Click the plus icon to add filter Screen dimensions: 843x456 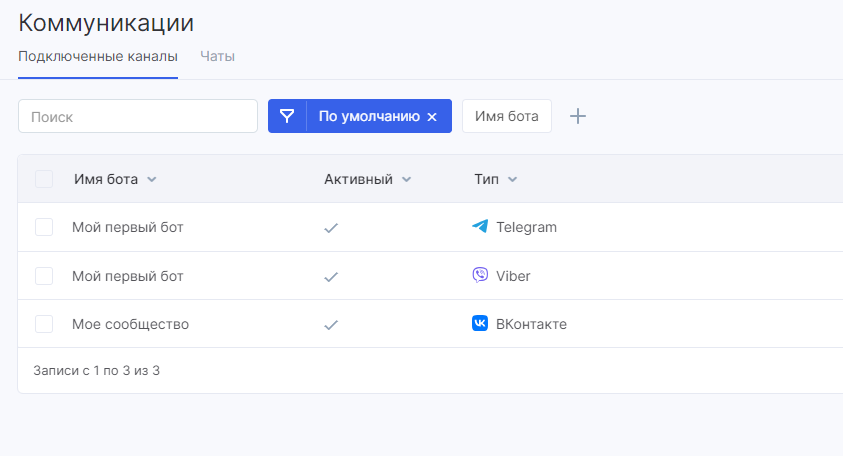click(578, 116)
